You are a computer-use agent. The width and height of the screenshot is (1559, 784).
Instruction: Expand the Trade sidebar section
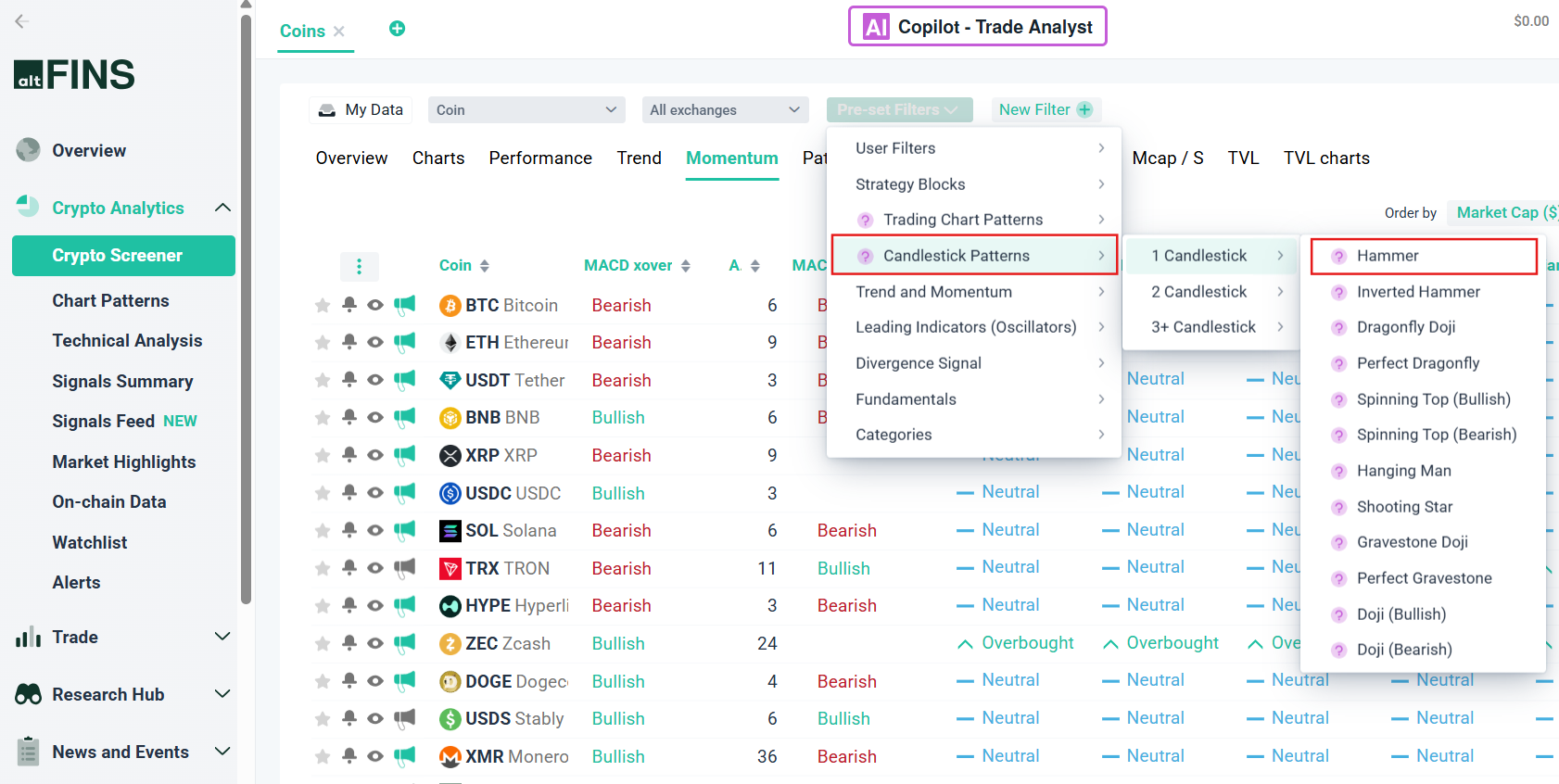pos(222,637)
